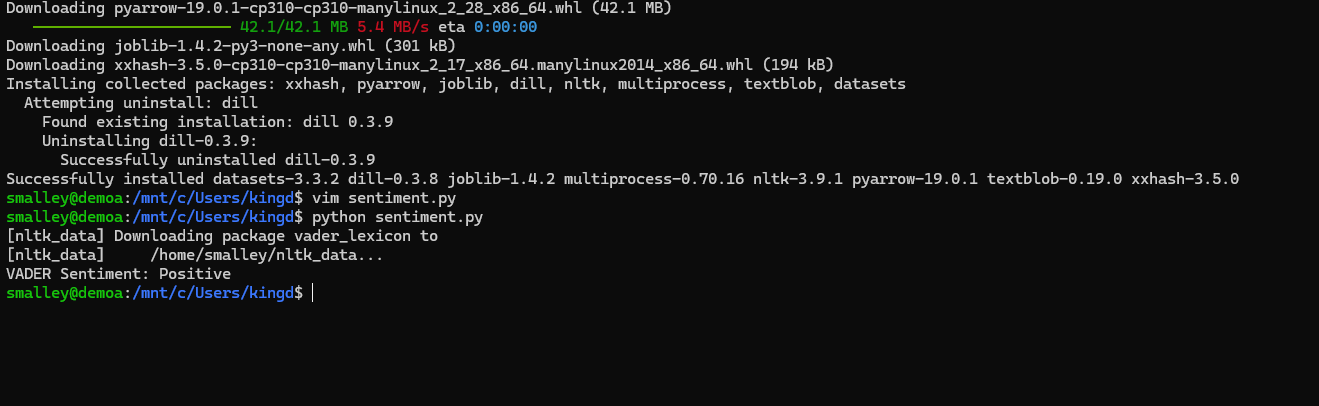Click the last 'smalley@demoa' prompt text
The image size is (1319, 406).
coord(64,293)
